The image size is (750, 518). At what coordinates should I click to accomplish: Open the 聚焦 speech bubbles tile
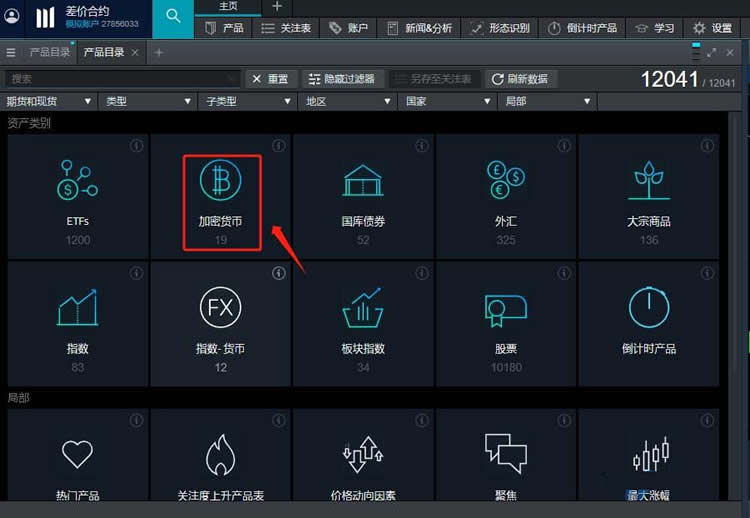[506, 455]
